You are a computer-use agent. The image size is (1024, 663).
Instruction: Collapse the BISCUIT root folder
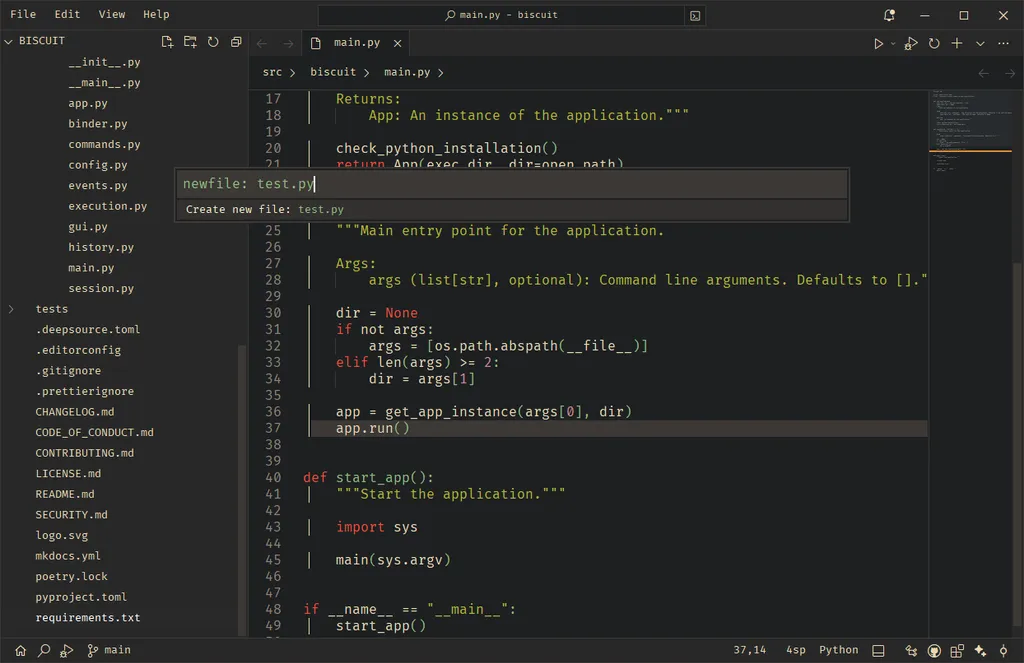point(8,41)
